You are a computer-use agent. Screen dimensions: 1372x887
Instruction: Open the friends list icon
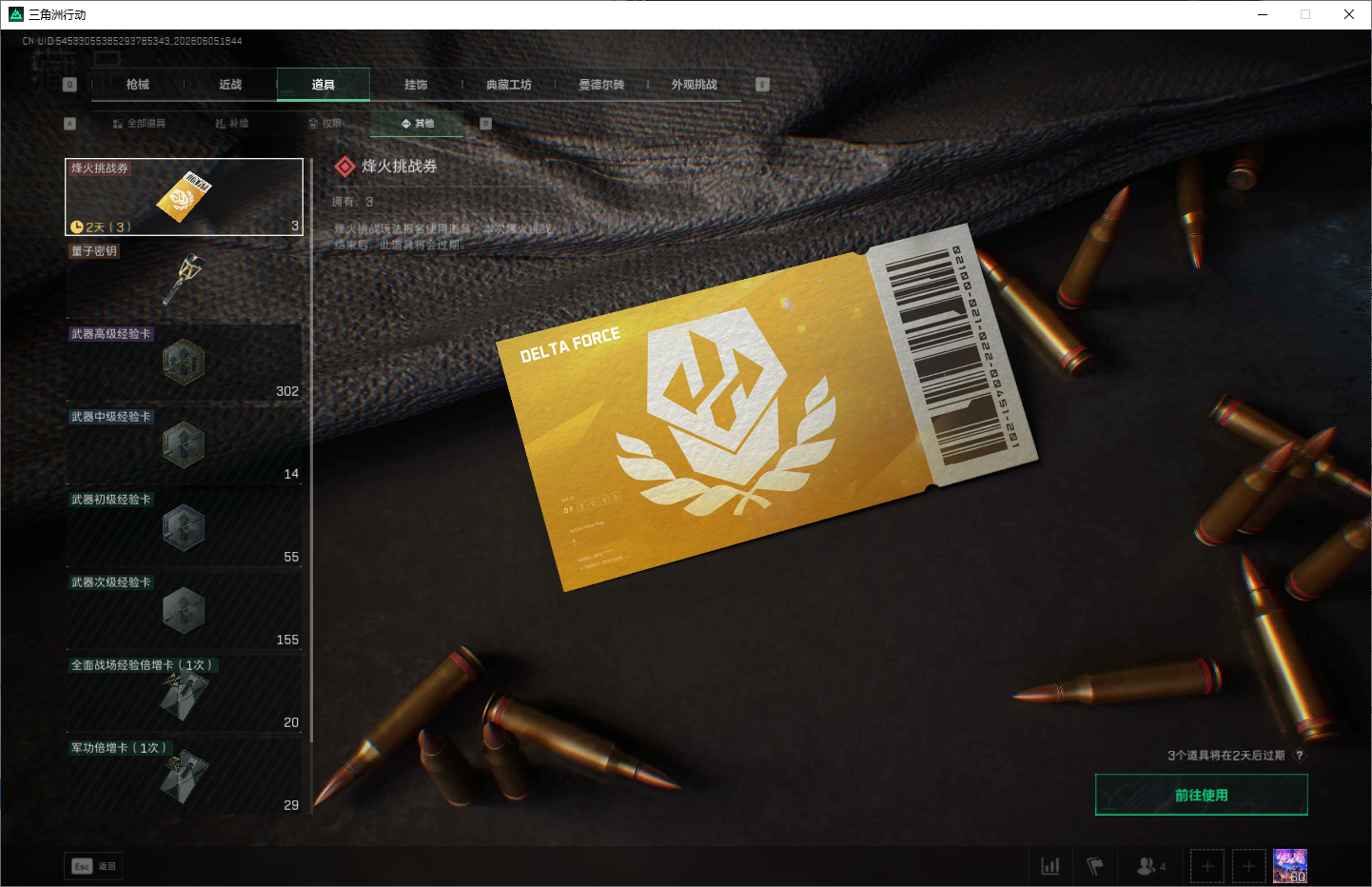click(x=1150, y=866)
